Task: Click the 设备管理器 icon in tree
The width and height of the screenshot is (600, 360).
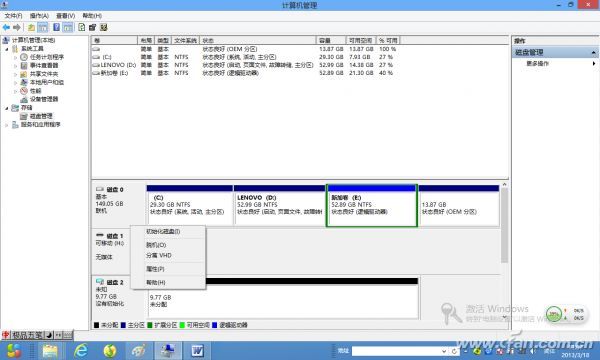Action: pyautogui.click(x=24, y=99)
